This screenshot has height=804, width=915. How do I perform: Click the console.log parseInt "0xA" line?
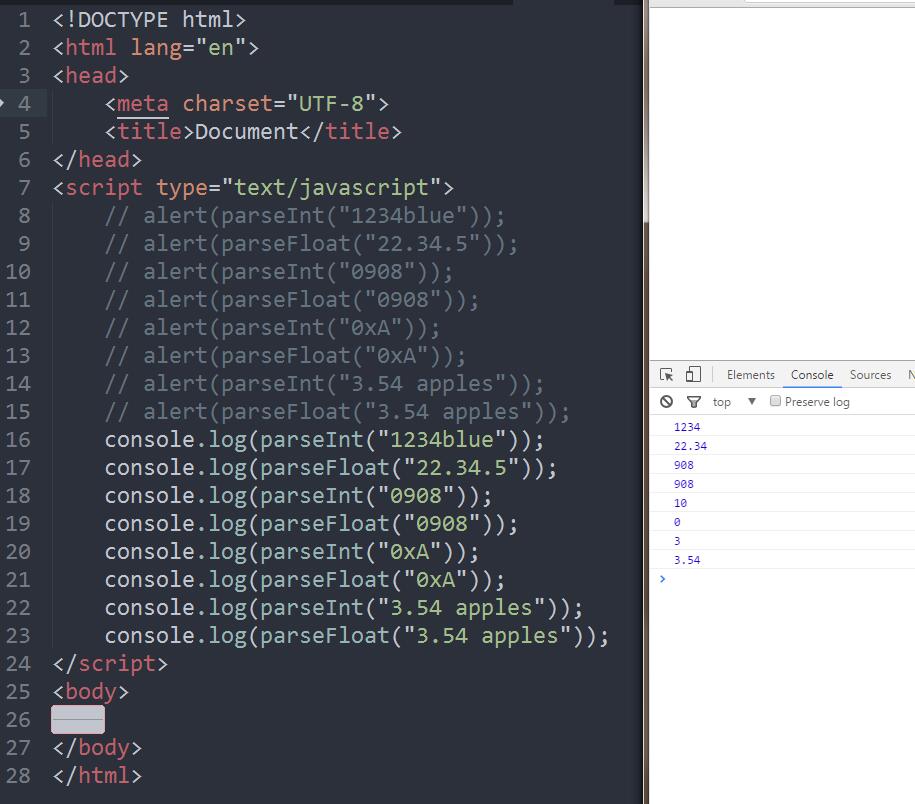coord(292,551)
